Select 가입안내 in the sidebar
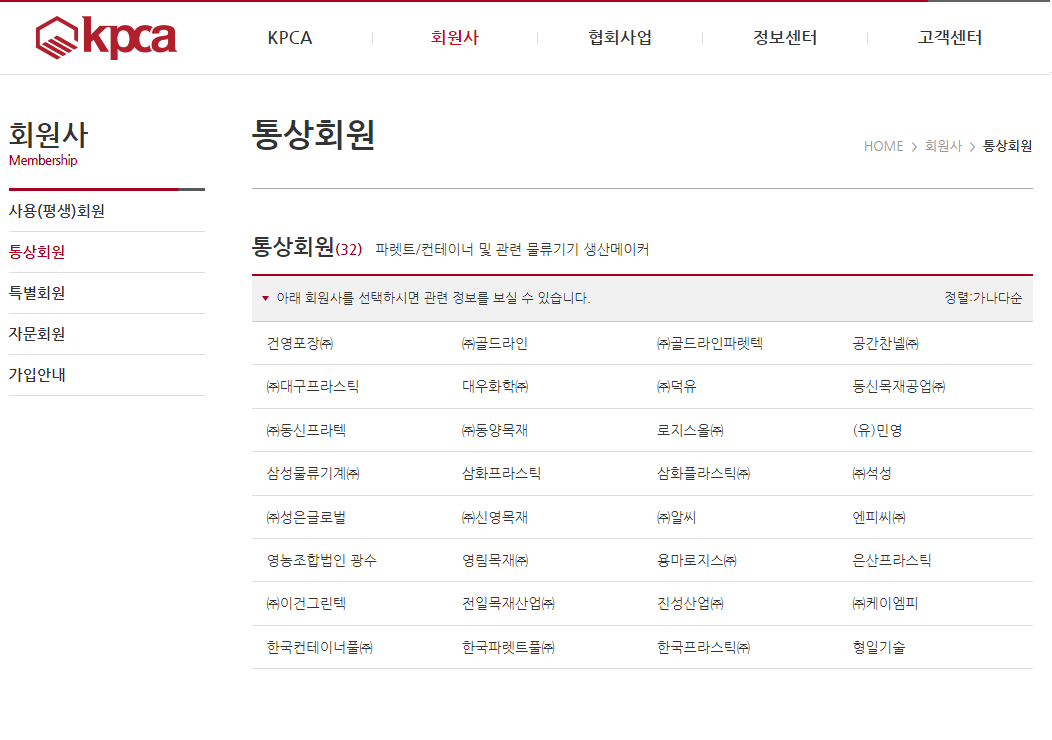This screenshot has height=740, width=1052. coord(37,375)
